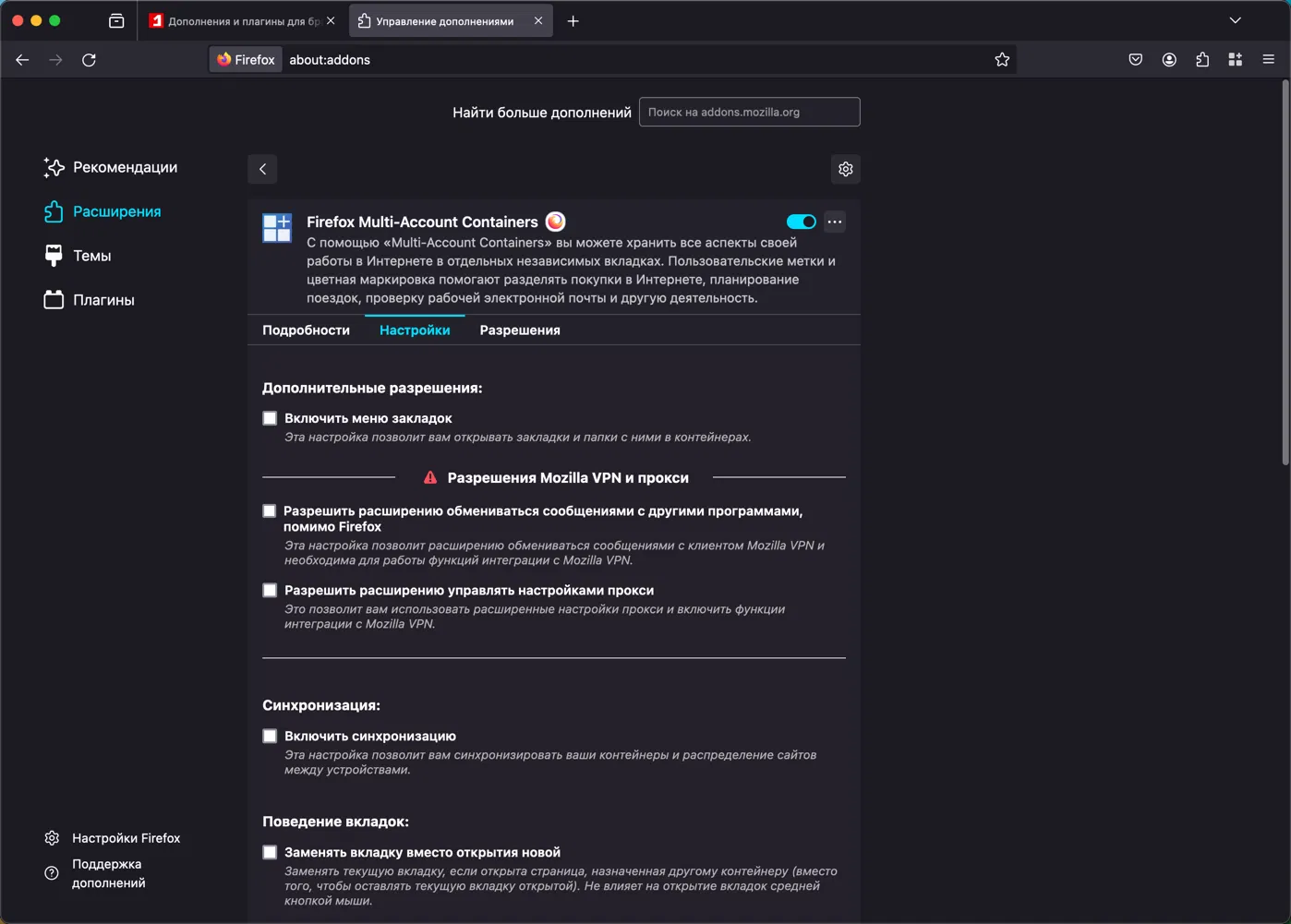Image resolution: width=1291 pixels, height=924 pixels.
Task: Click the Поведение вкладок heading
Action: coord(335,822)
